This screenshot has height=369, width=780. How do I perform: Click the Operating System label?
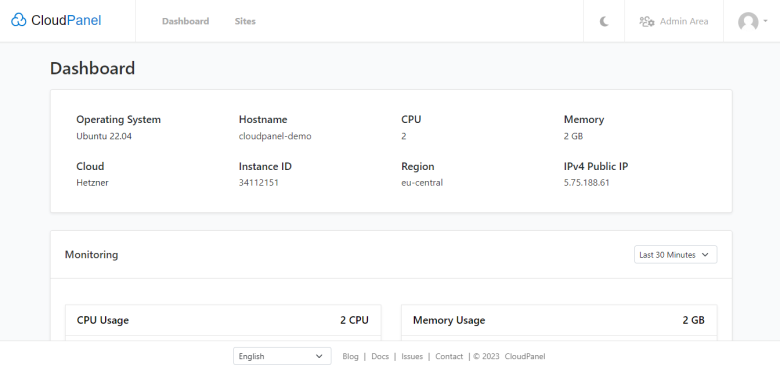(x=118, y=119)
